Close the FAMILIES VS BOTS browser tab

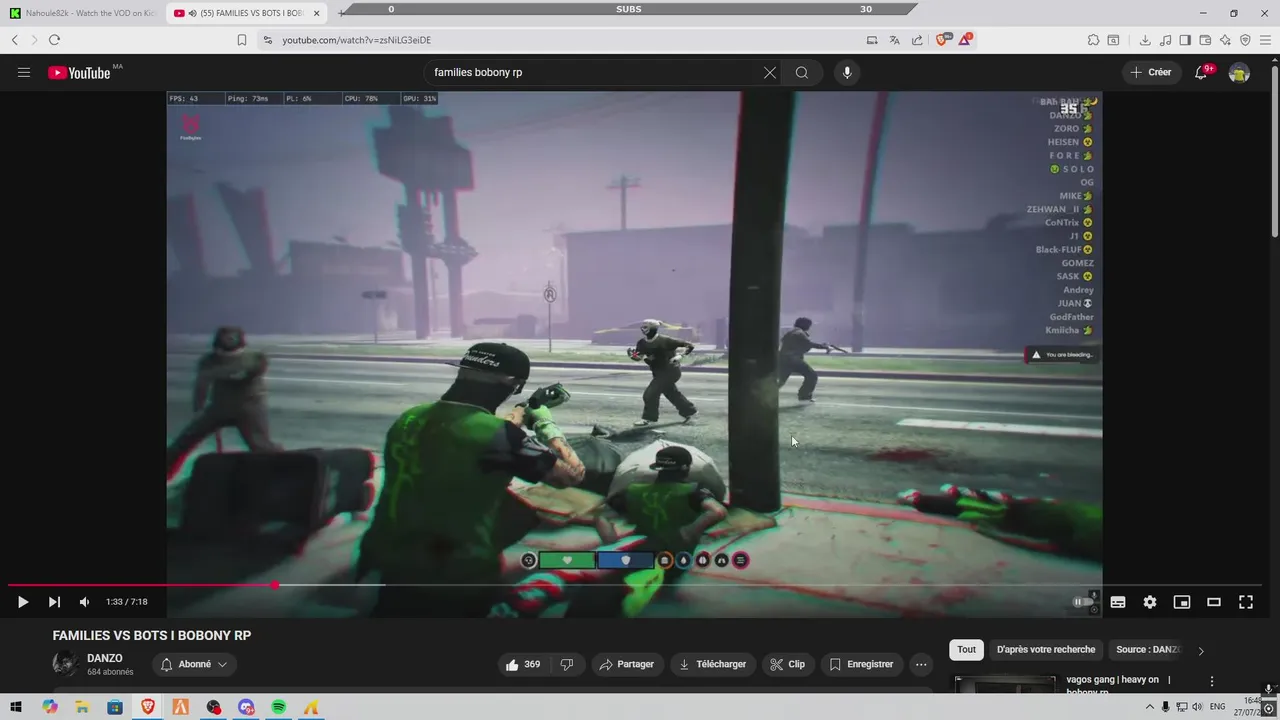(x=317, y=13)
